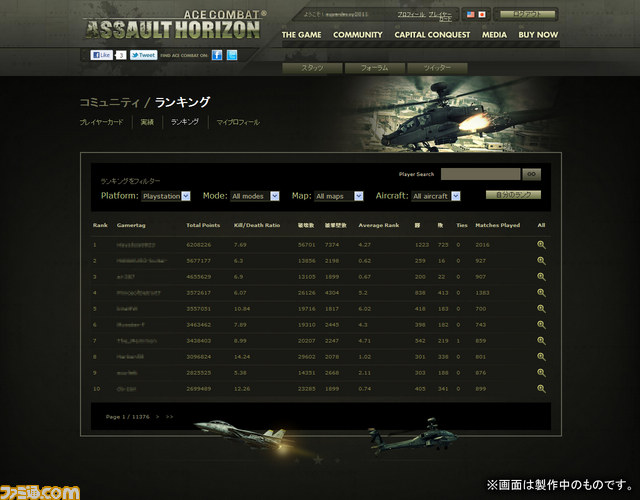640x500 pixels.
Task: Click magnifier icon in rank 3 row
Action: (x=541, y=277)
